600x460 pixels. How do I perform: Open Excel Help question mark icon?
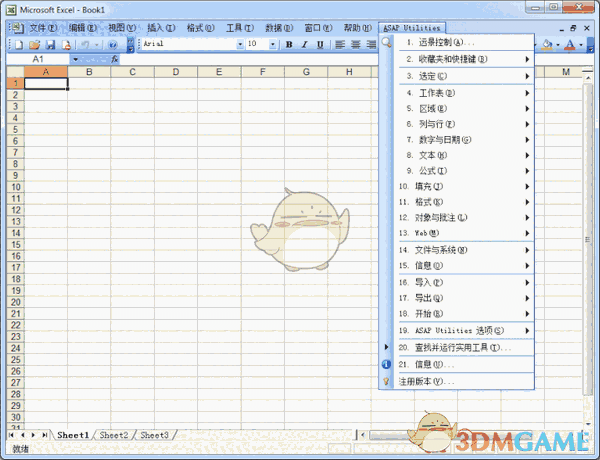coord(112,45)
